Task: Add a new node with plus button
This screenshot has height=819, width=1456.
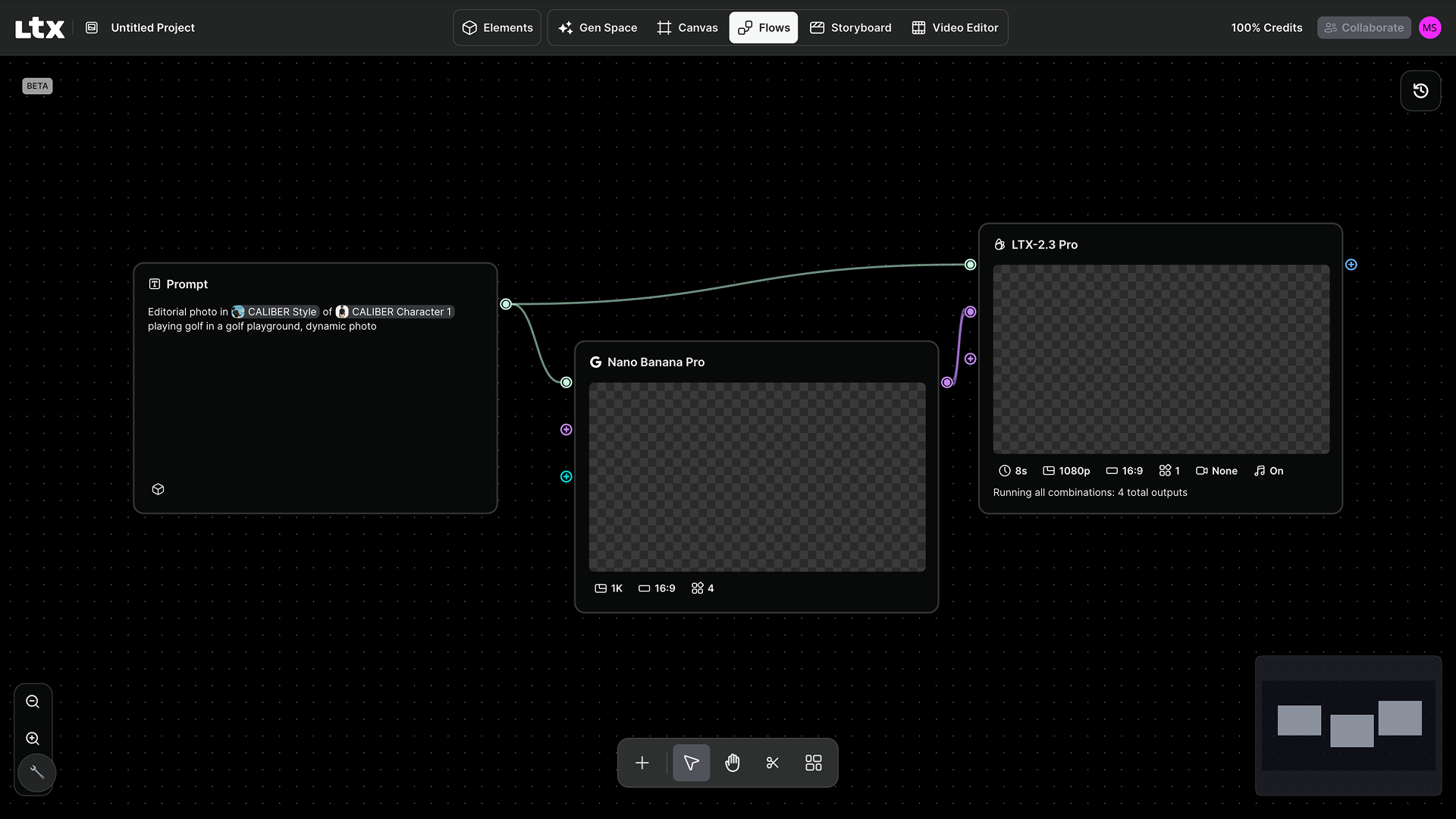Action: click(642, 763)
